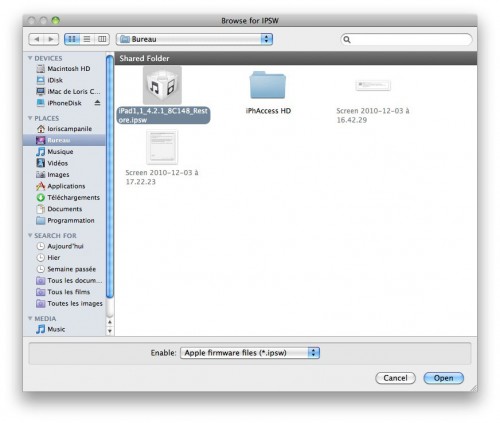Open the Enable file type dropdown
The image size is (500, 423).
[250, 353]
